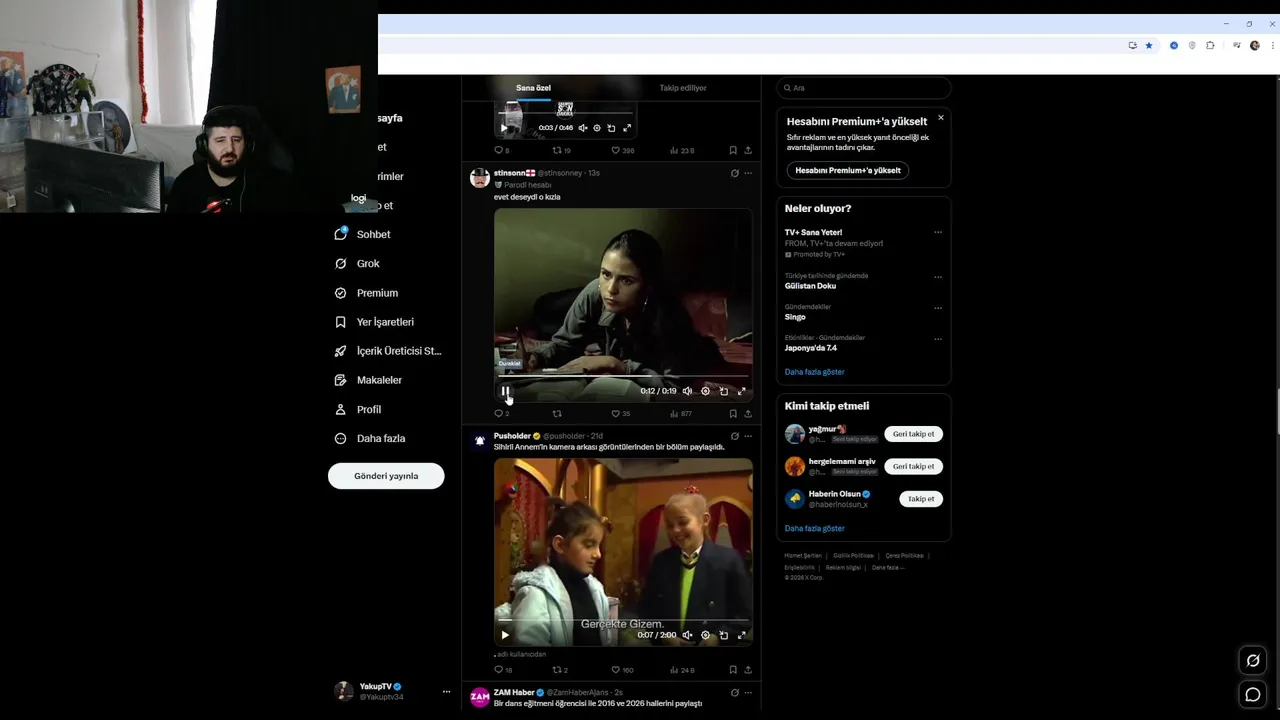The height and width of the screenshot is (720, 1280).
Task: Open Sohbet in sidebar
Action: pyautogui.click(x=363, y=234)
